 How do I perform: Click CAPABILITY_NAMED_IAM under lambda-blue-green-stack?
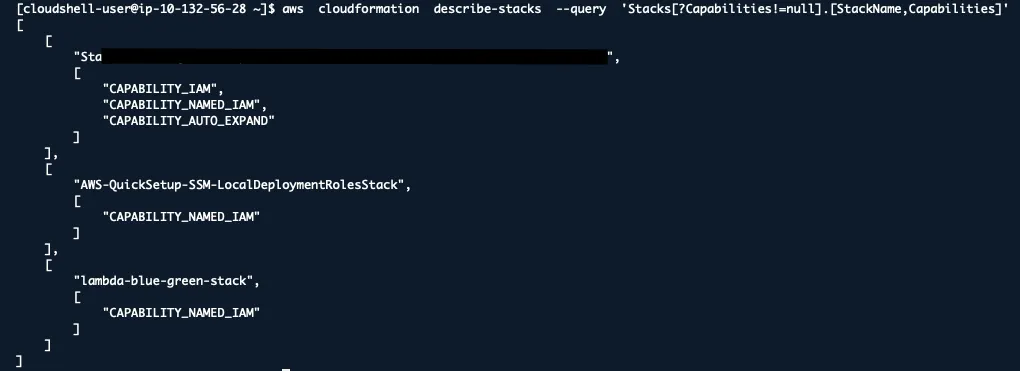pos(181,312)
